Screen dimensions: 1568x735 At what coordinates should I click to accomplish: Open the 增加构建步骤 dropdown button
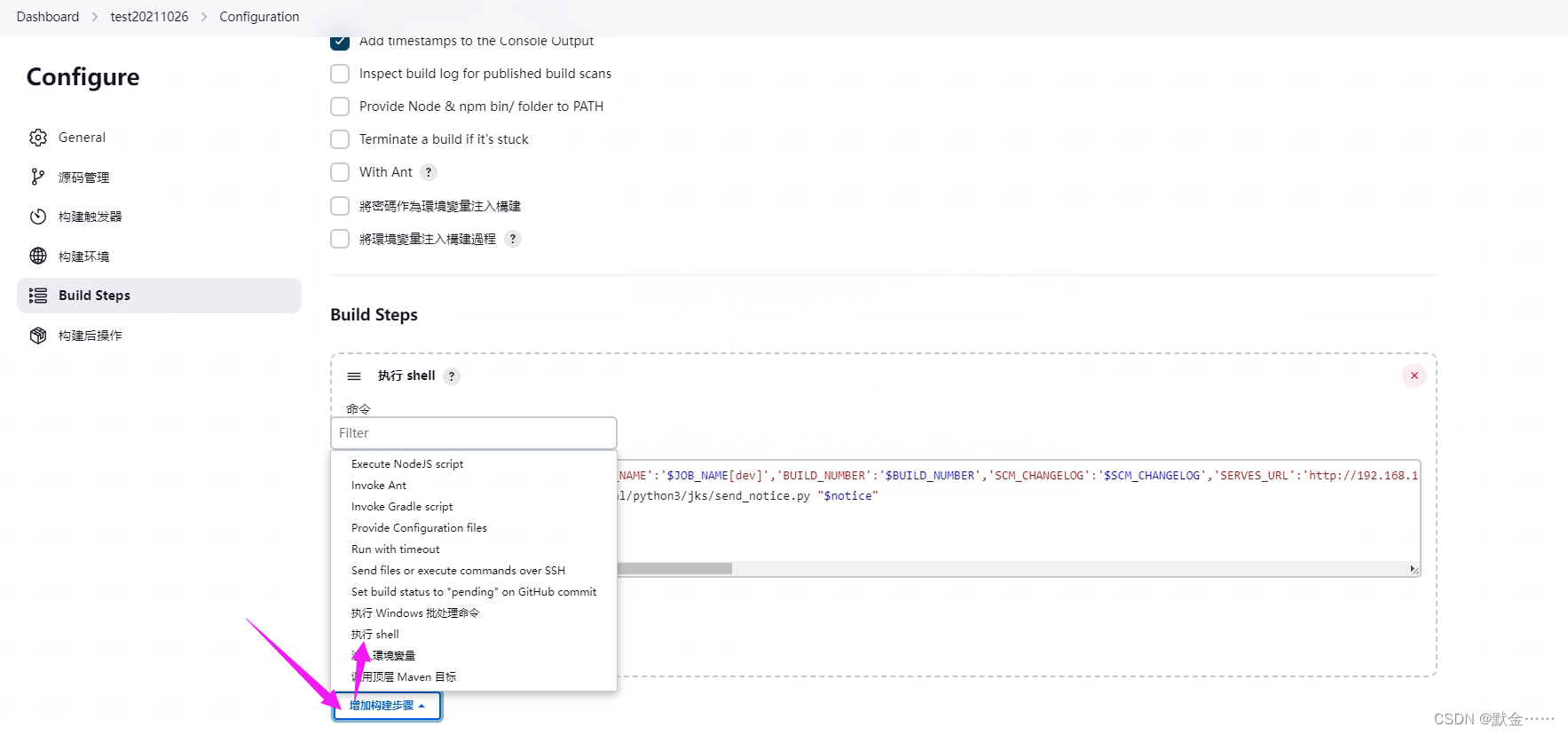(x=387, y=706)
